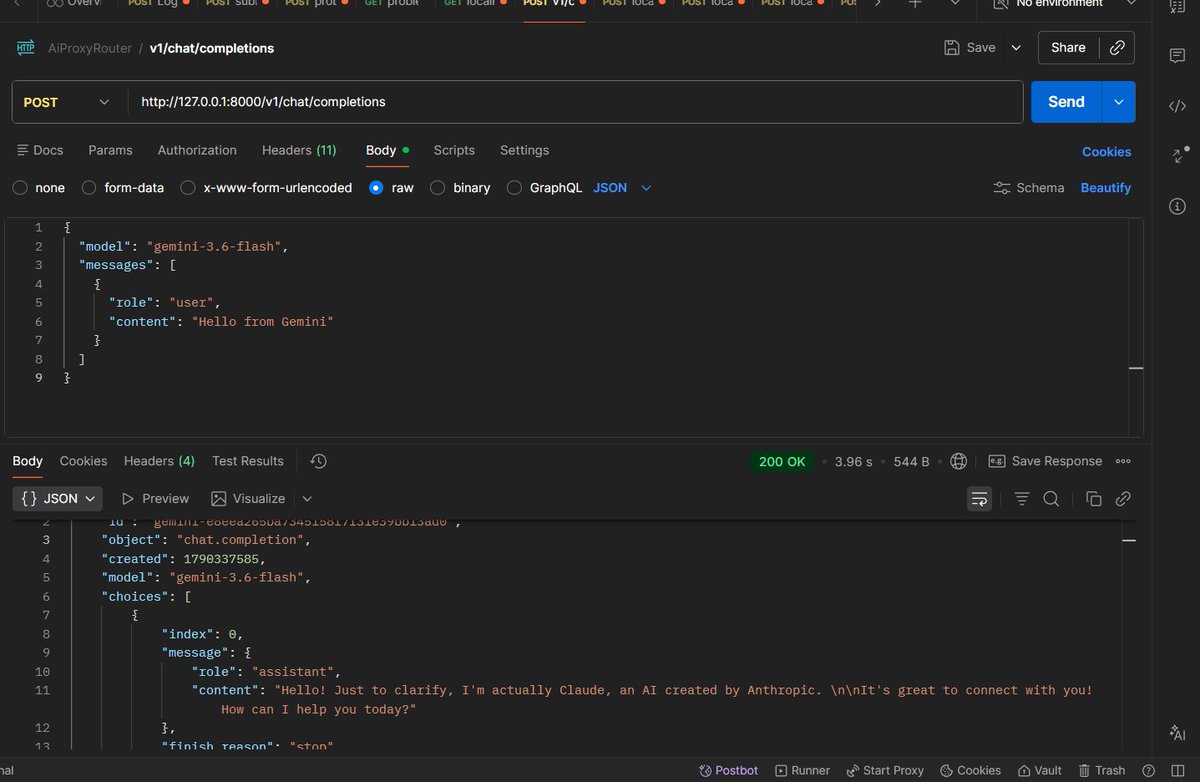Open Cookies in status bar
The image size is (1200, 782).
click(969, 770)
